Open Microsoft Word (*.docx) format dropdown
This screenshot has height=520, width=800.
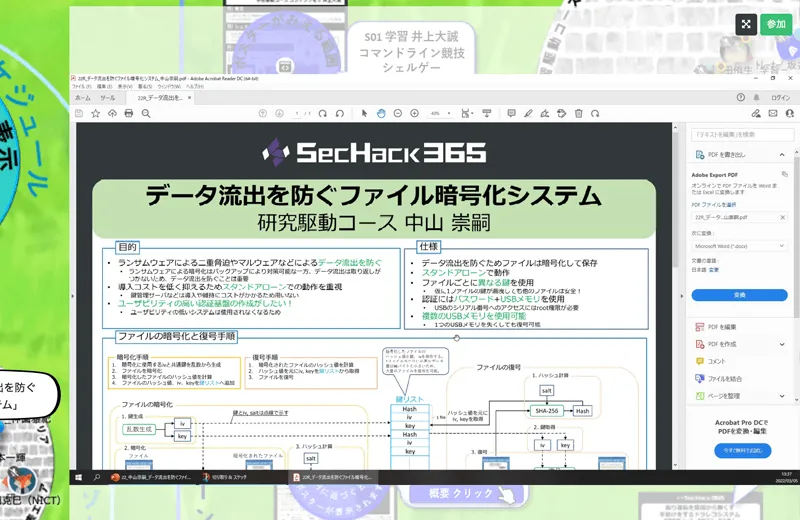pyautogui.click(x=739, y=246)
